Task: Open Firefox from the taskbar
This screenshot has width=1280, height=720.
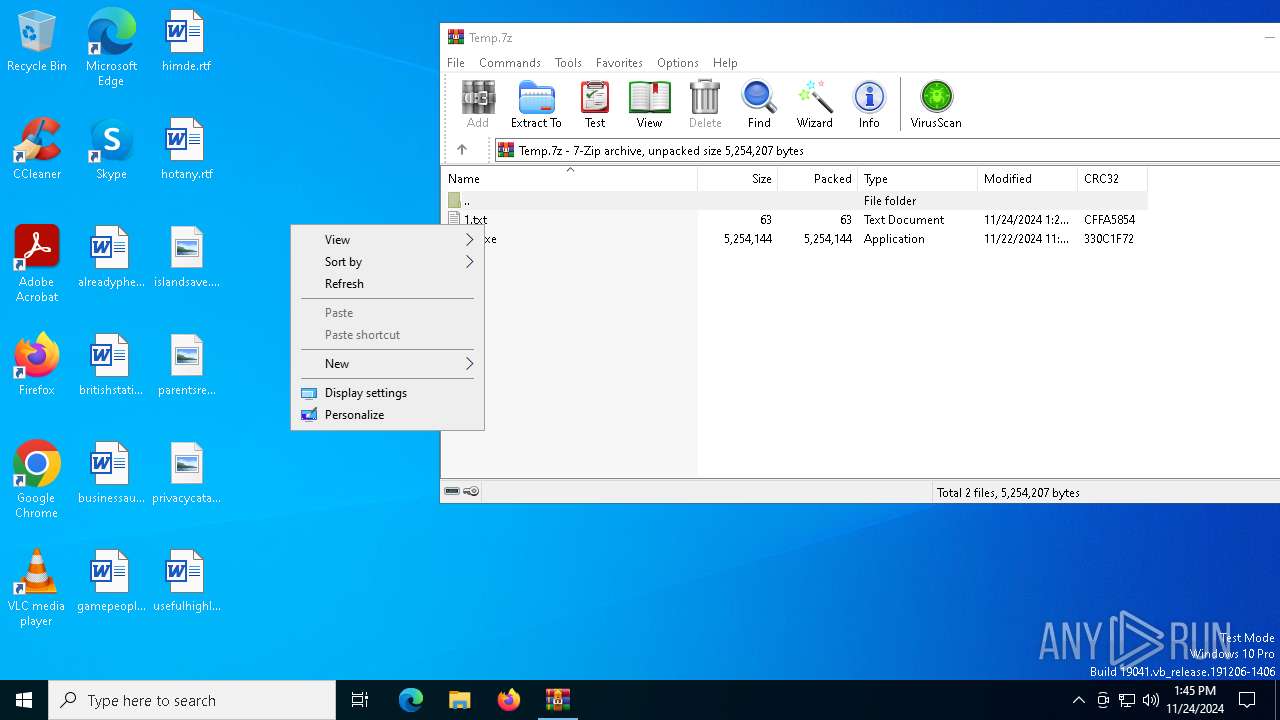Action: [509, 700]
